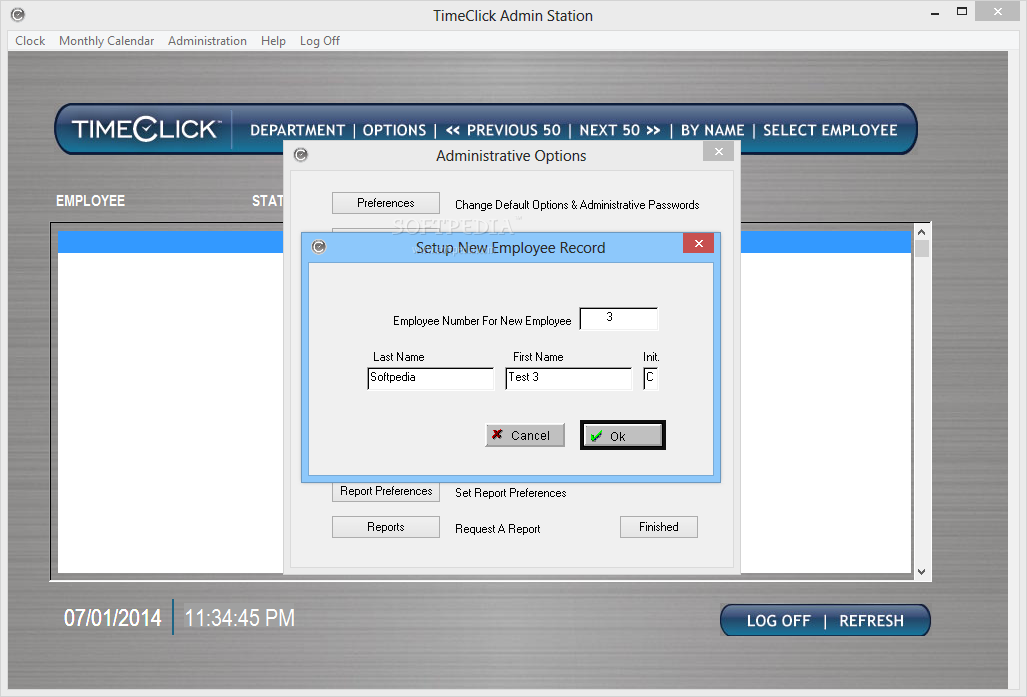
Task: Click the TimeClick app icon in title bar
Action: point(18,14)
